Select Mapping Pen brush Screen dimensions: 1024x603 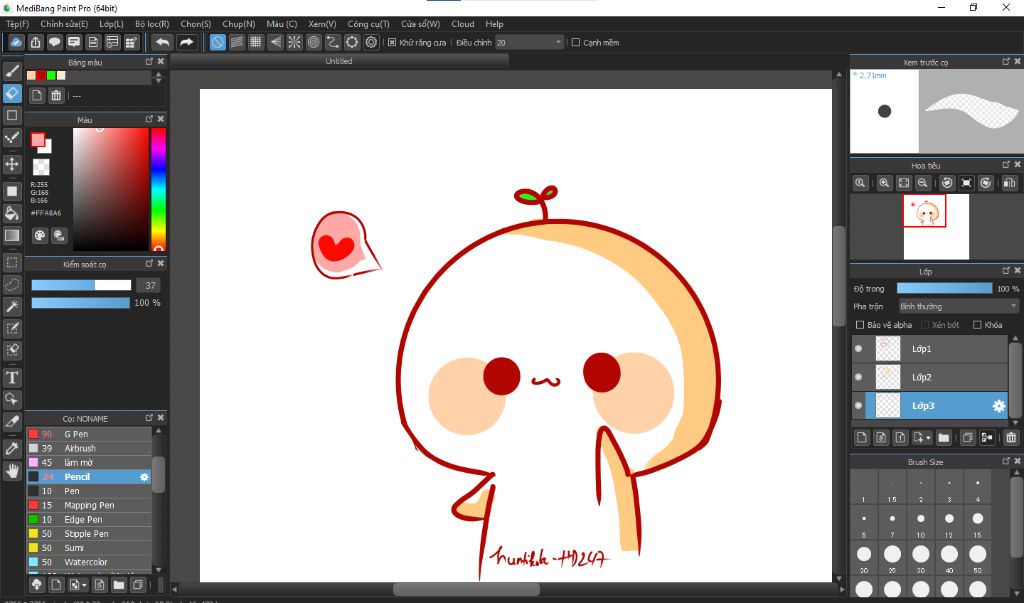coord(89,505)
